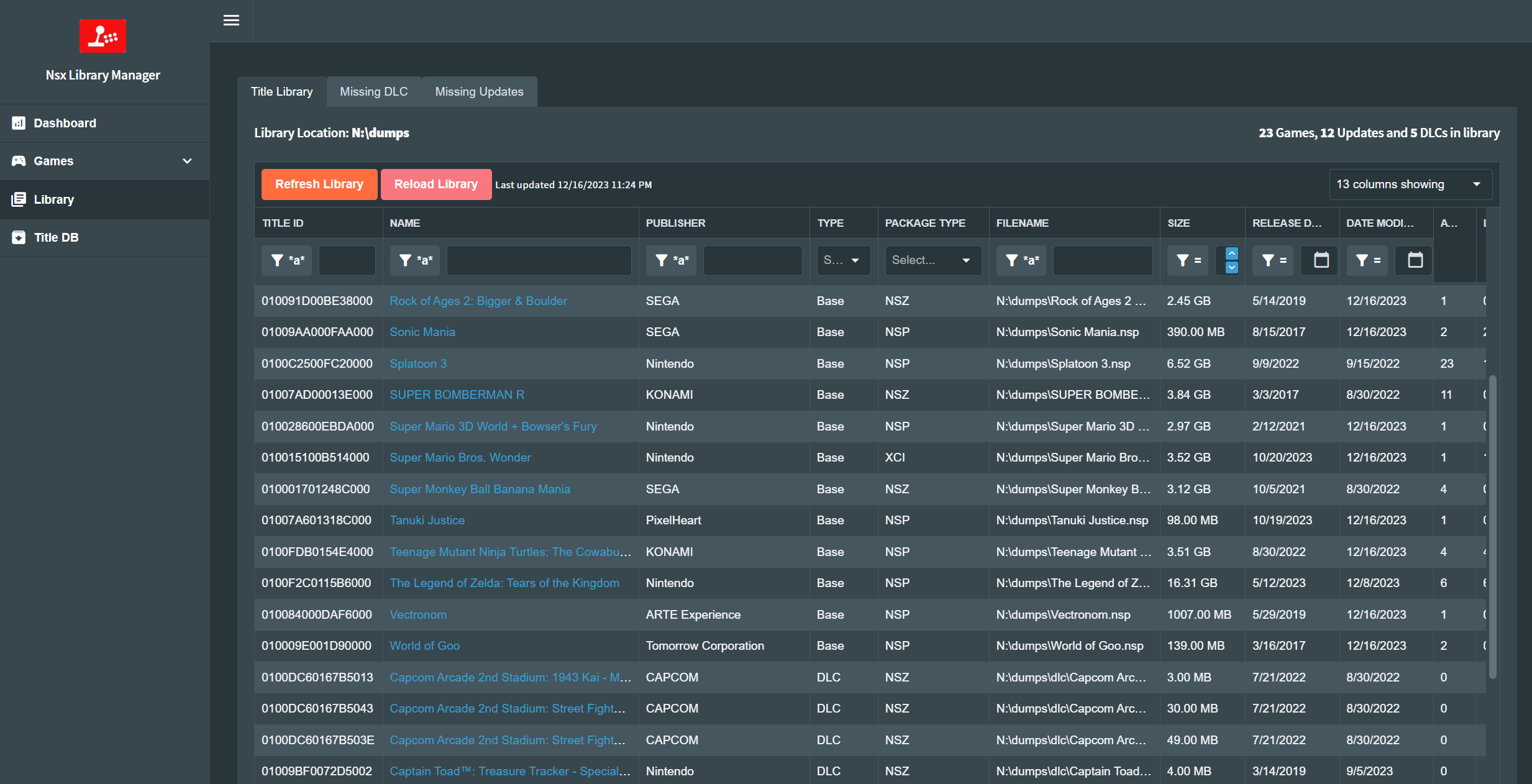Open the Tanuki Justice title link
1532x784 pixels.
[427, 521]
